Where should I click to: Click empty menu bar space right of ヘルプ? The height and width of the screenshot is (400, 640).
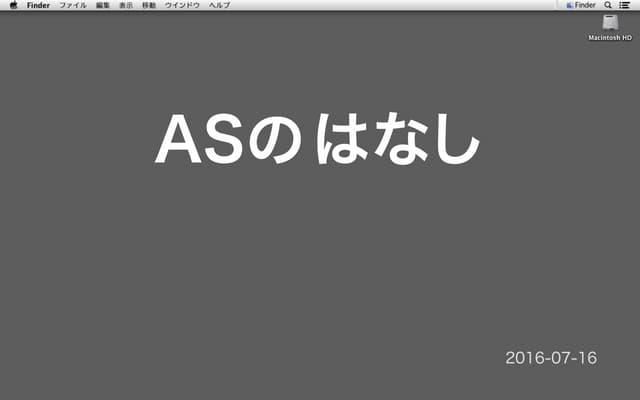tap(400, 5)
